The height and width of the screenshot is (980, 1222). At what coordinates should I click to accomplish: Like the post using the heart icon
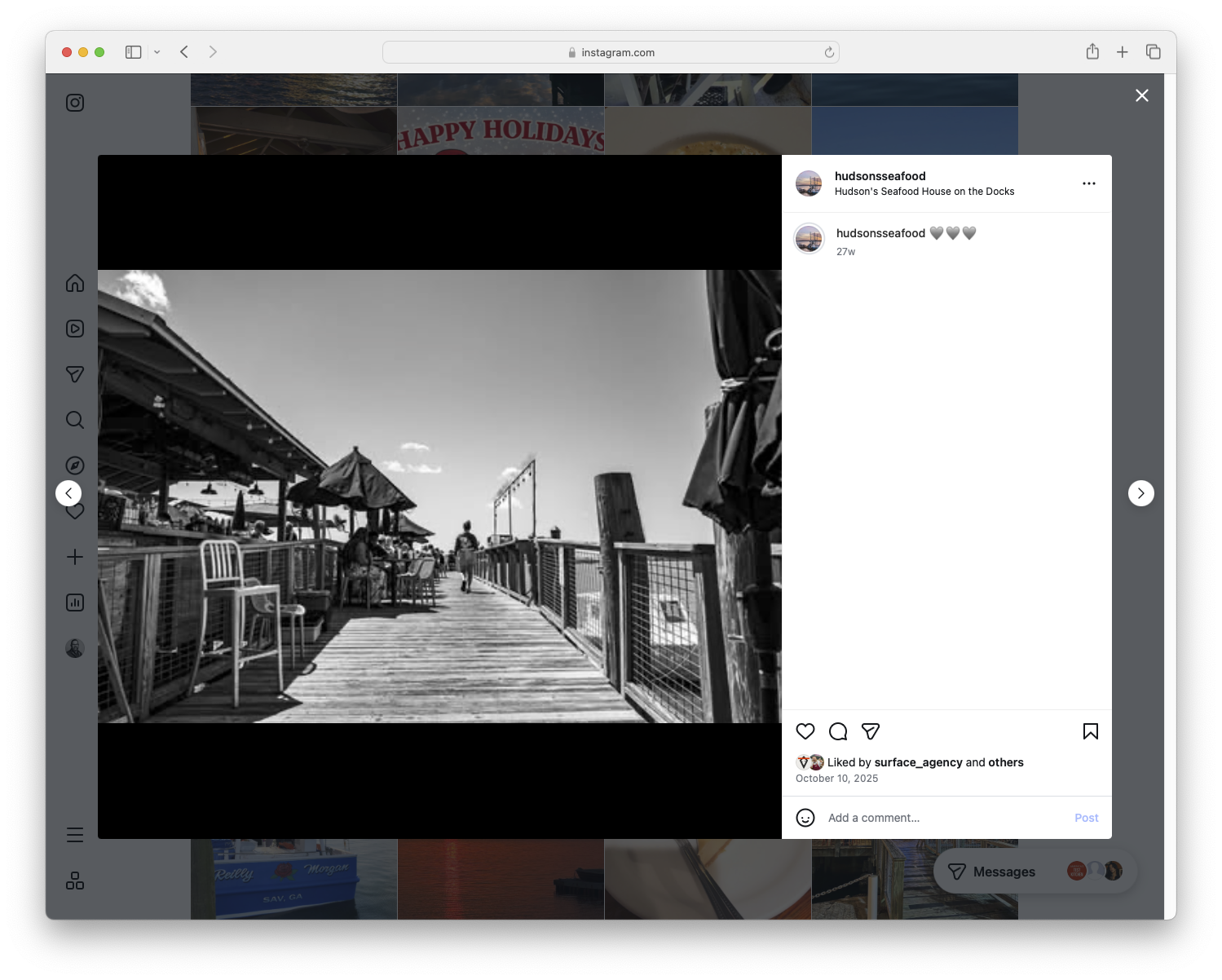point(805,731)
